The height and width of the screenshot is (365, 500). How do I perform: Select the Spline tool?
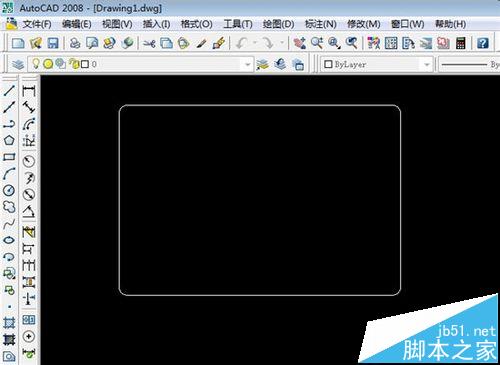[x=9, y=224]
